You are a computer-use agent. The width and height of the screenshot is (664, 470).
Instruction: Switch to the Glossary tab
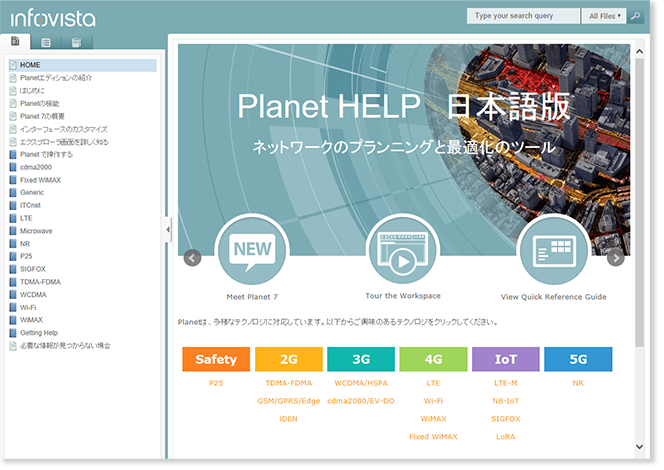[x=77, y=42]
